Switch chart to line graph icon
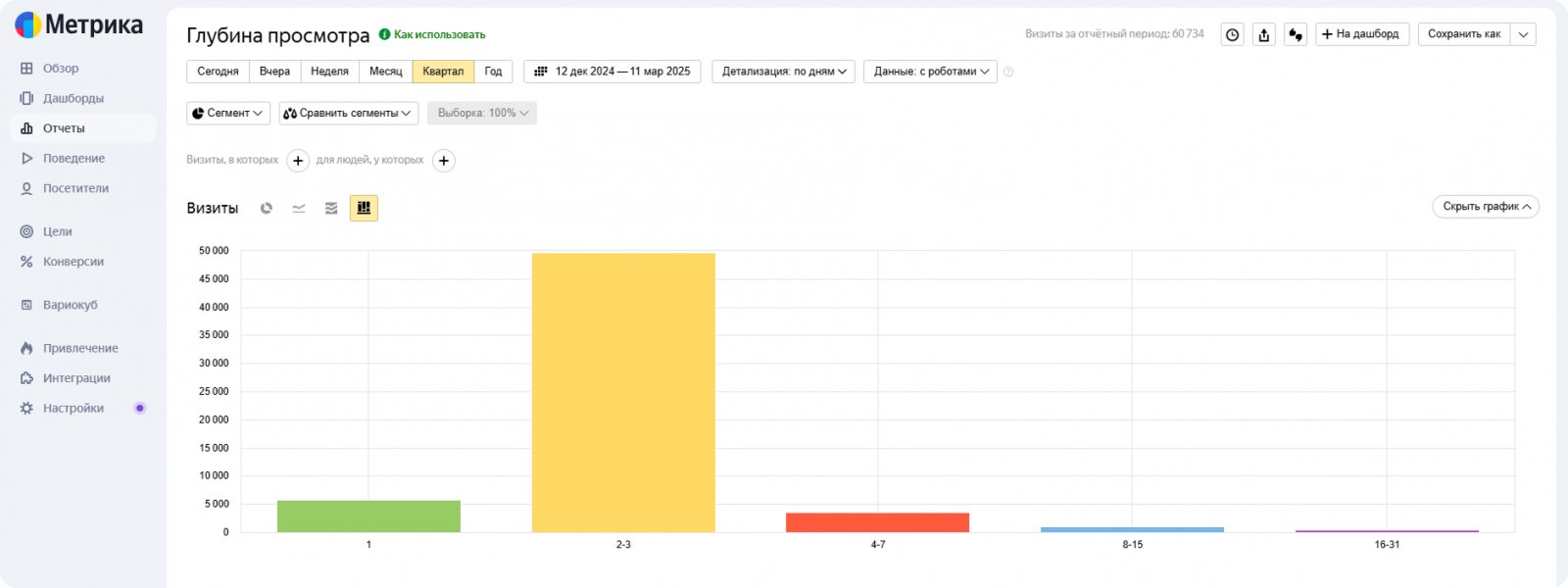Viewport: 1568px width, 588px height. [299, 208]
